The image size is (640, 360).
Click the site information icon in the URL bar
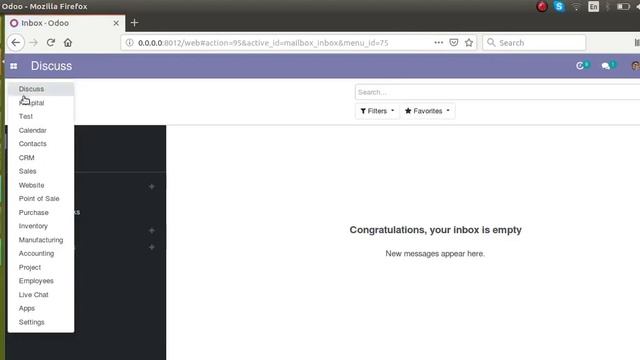pos(129,42)
